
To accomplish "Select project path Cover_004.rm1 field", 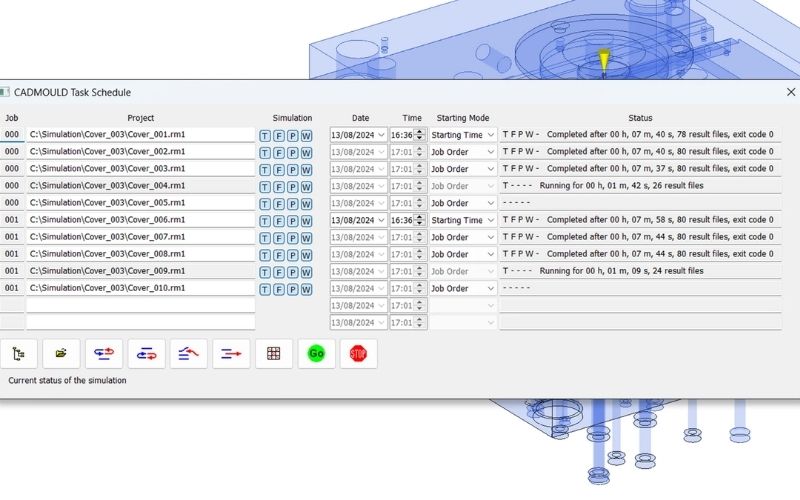I will (x=140, y=186).
